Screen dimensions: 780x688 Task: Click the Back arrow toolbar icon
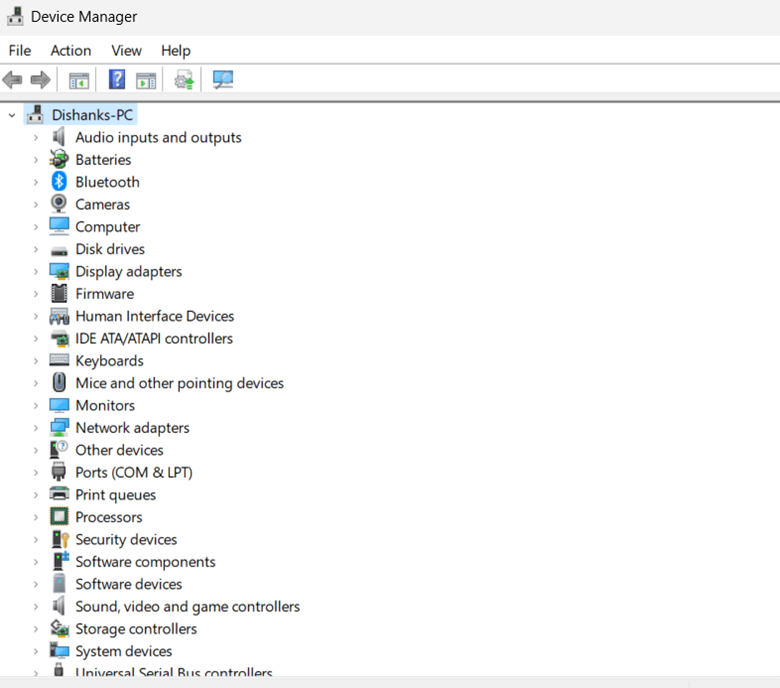pos(12,80)
